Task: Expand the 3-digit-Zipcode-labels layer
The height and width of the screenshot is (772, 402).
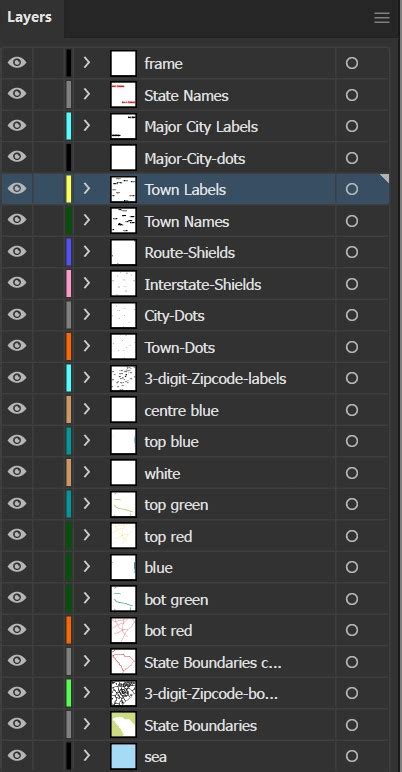Action: [x=87, y=378]
